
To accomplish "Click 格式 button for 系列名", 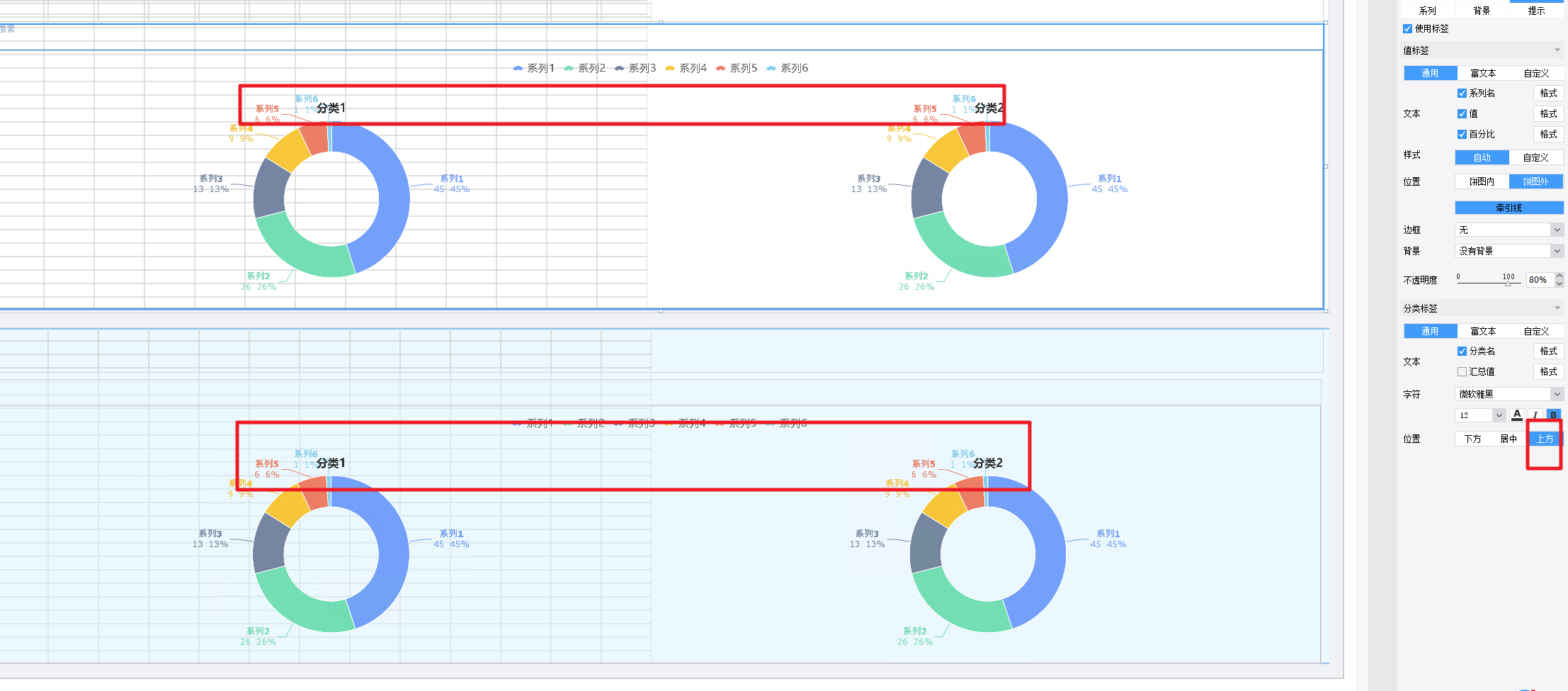I will tap(1548, 94).
